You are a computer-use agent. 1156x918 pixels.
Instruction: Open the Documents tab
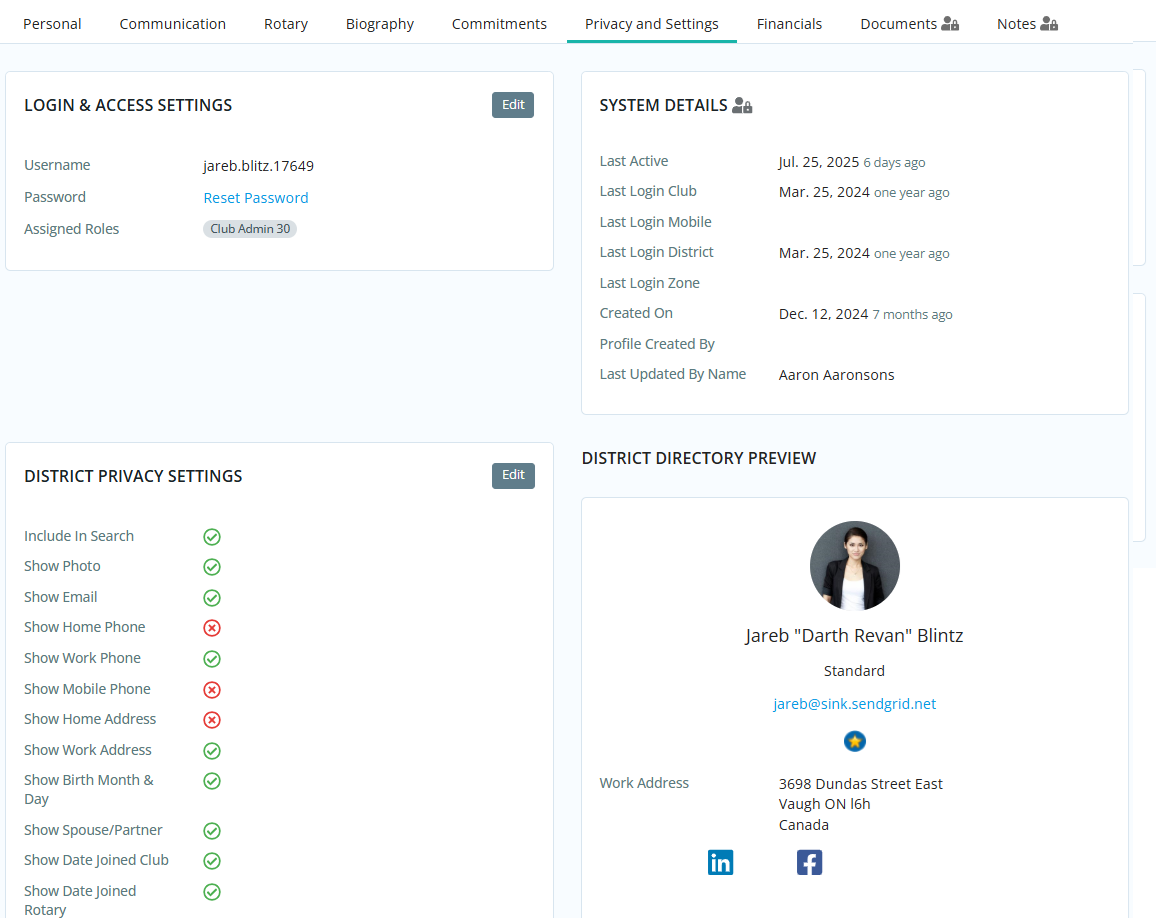click(909, 24)
